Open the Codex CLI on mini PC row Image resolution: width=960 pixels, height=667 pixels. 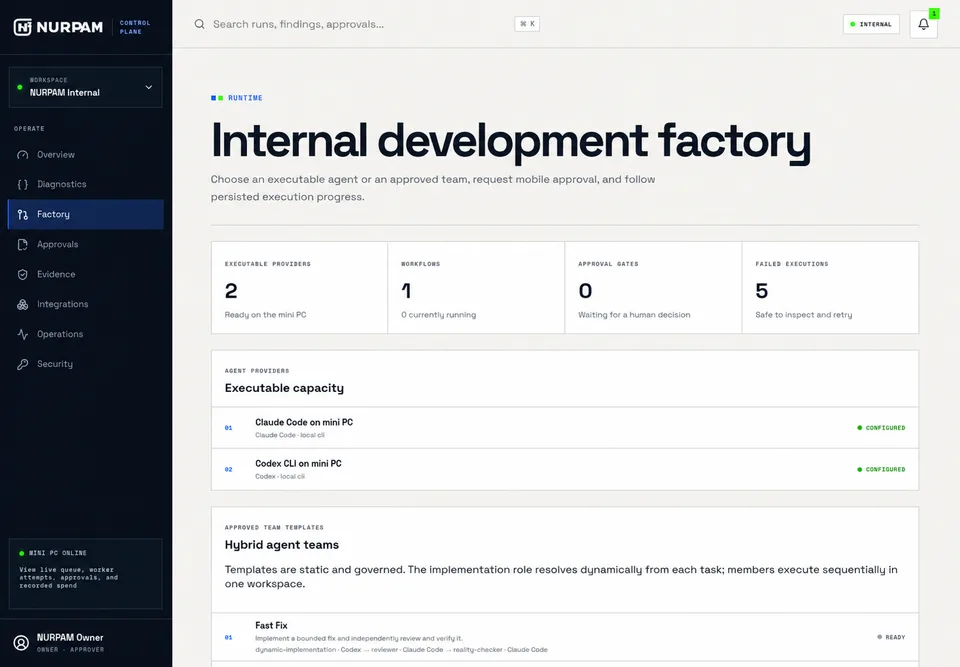564,469
